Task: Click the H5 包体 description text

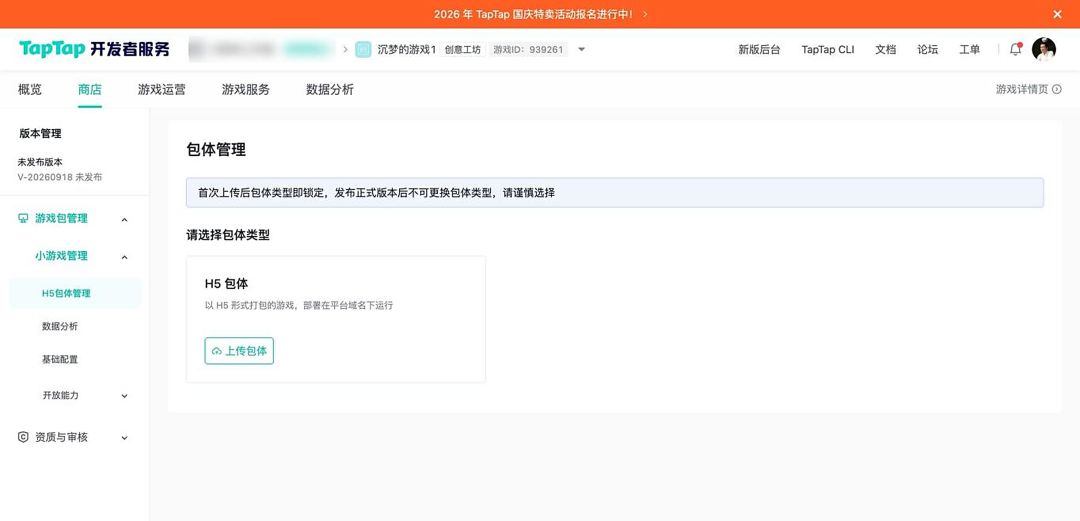Action: coord(299,305)
